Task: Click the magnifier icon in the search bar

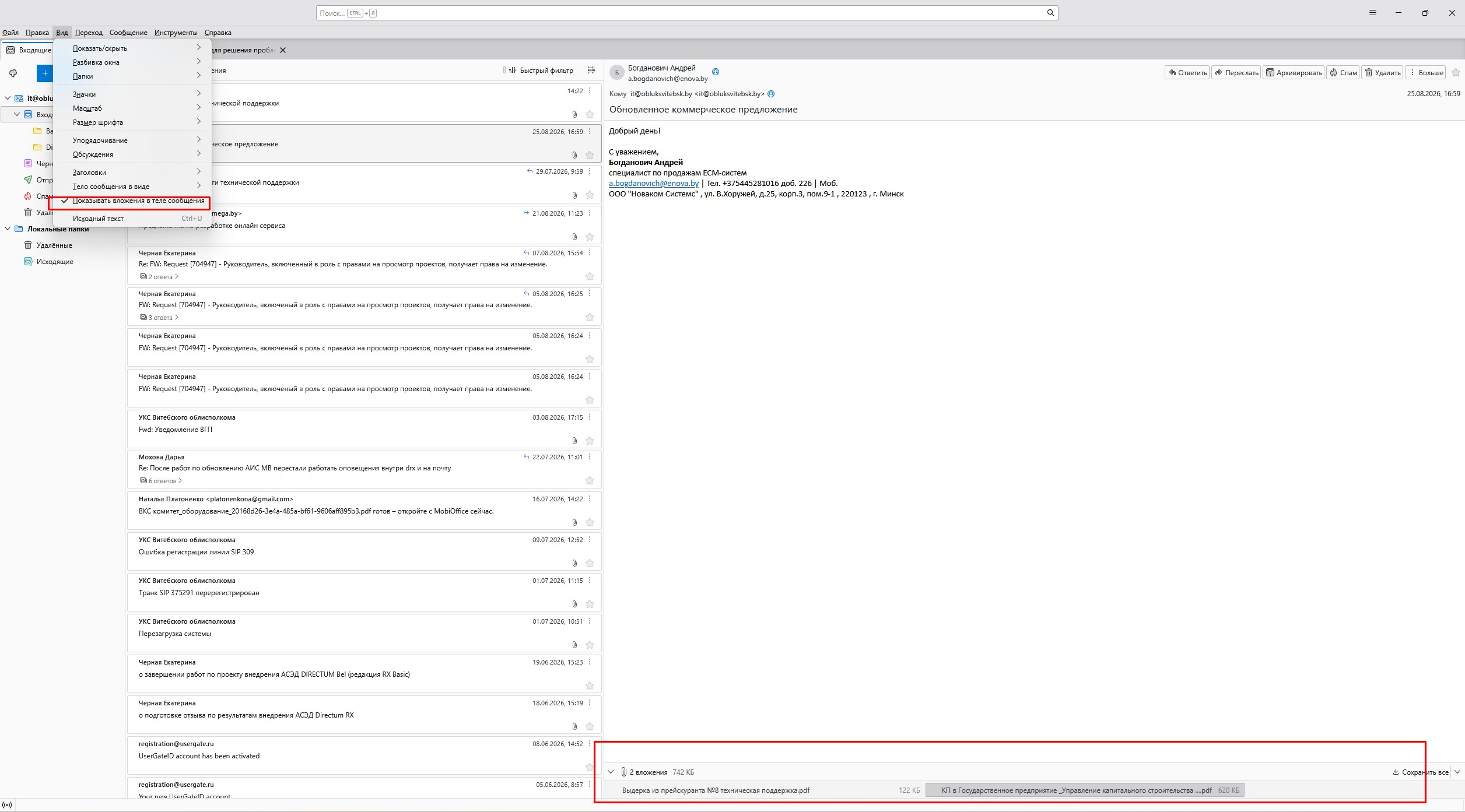Action: pos(1050,13)
